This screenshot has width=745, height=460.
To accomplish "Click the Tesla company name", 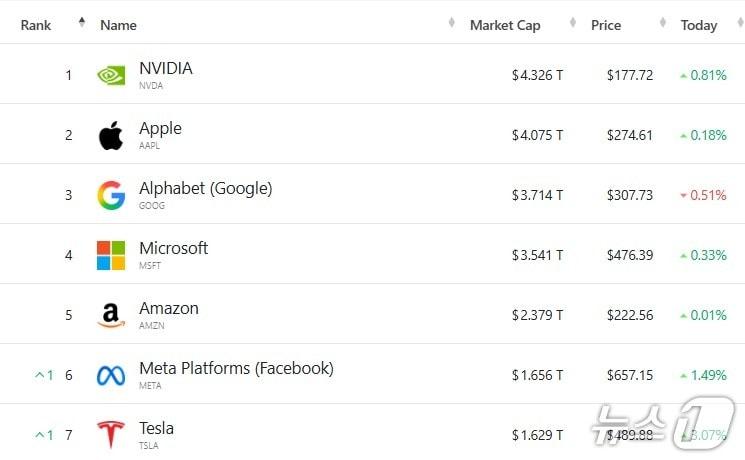I will tap(157, 429).
